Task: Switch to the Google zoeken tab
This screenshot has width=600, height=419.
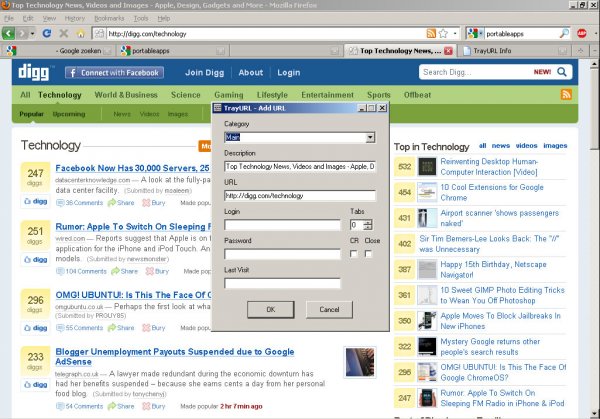Action: pos(59,51)
